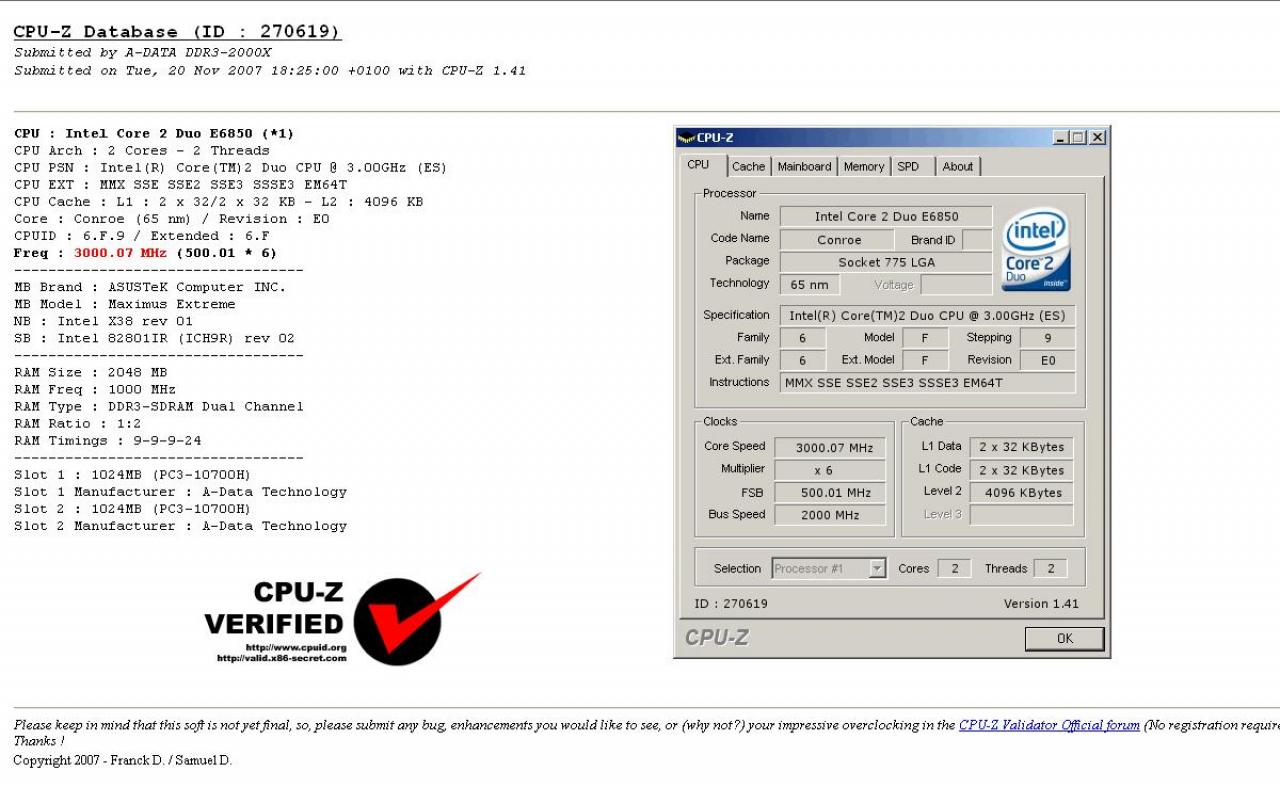Click the OK button
The image size is (1280, 787).
coord(1064,638)
